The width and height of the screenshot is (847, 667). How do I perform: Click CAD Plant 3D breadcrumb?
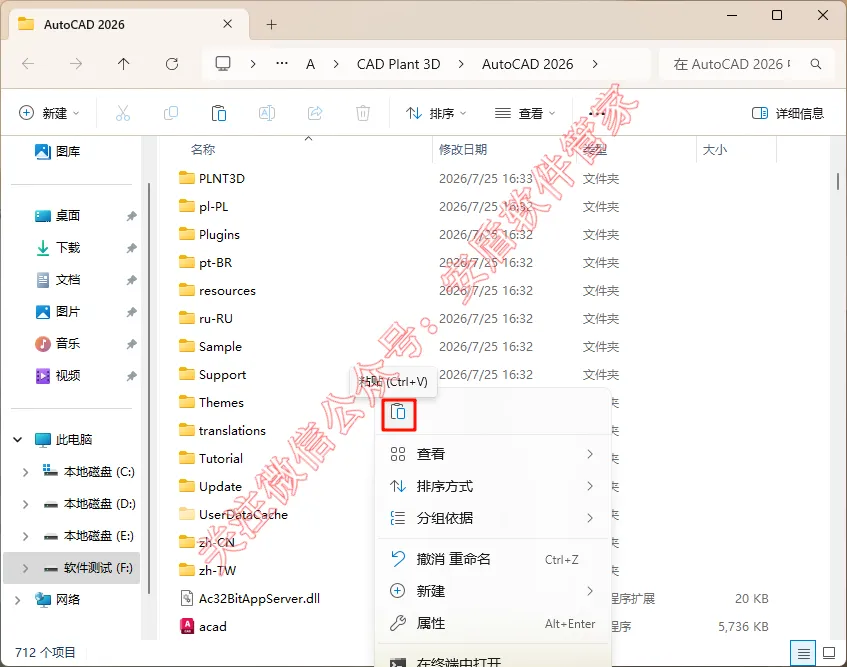coord(399,64)
